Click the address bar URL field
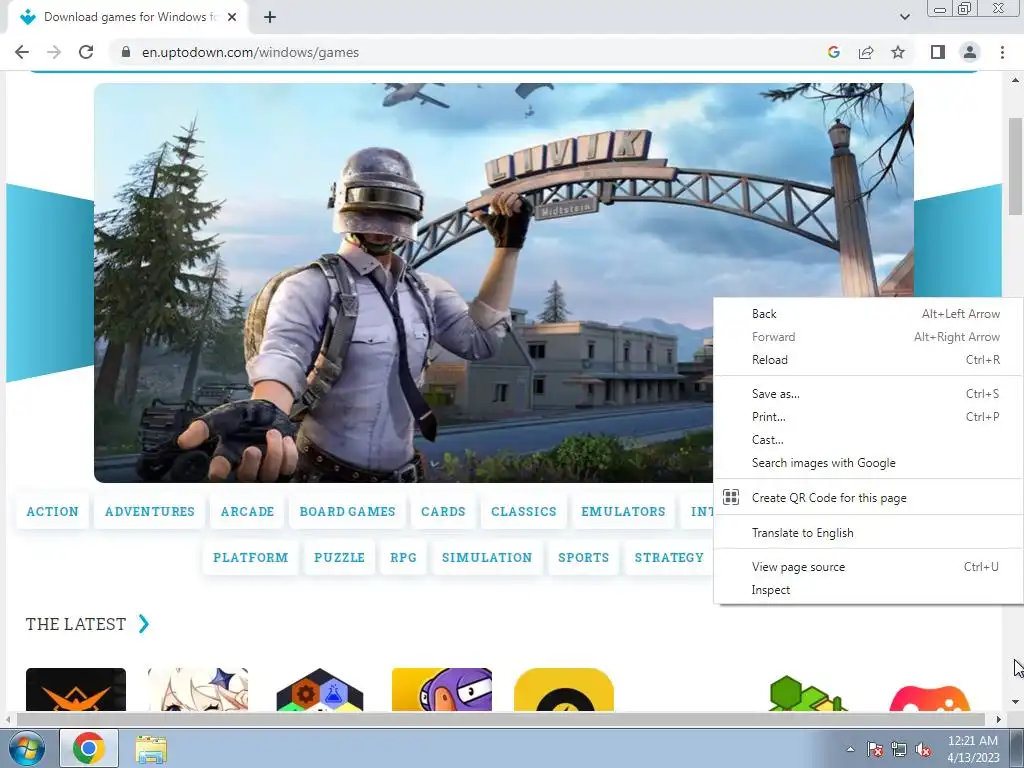1024x768 pixels. 470,52
